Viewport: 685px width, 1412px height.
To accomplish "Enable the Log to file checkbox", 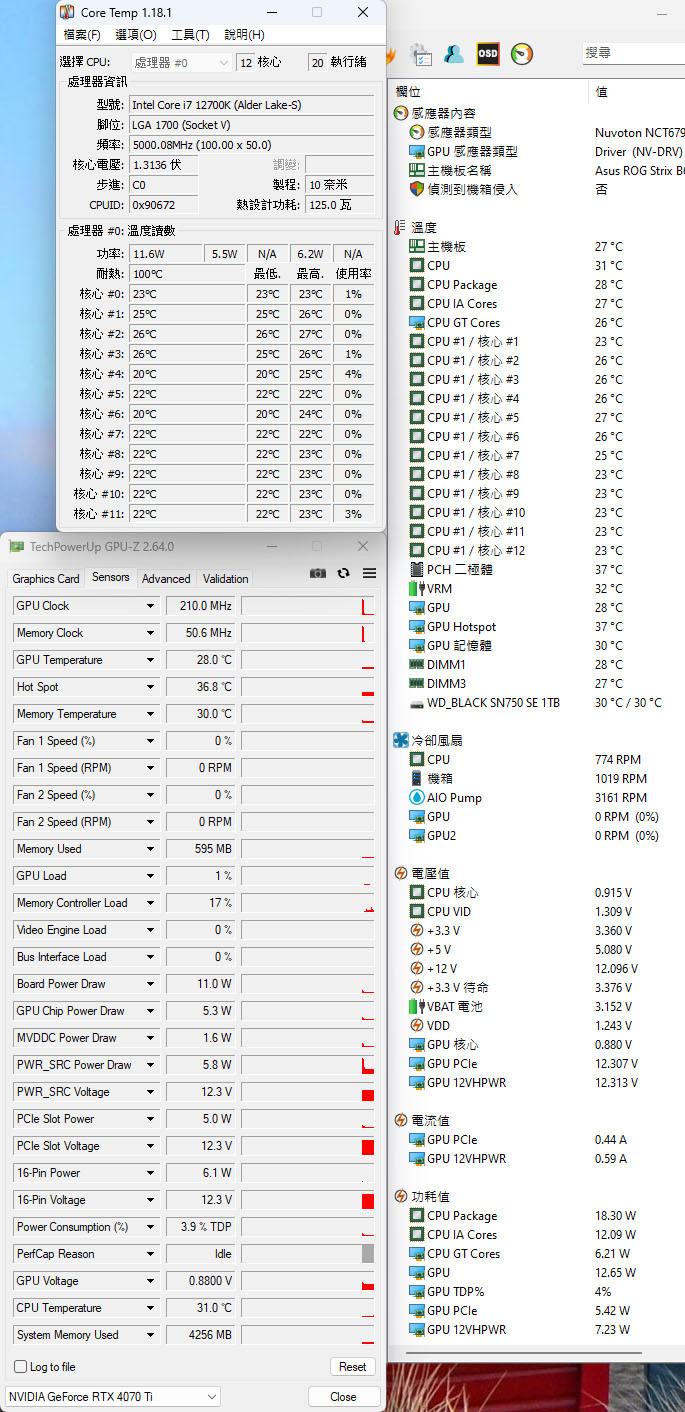I will (x=20, y=1366).
